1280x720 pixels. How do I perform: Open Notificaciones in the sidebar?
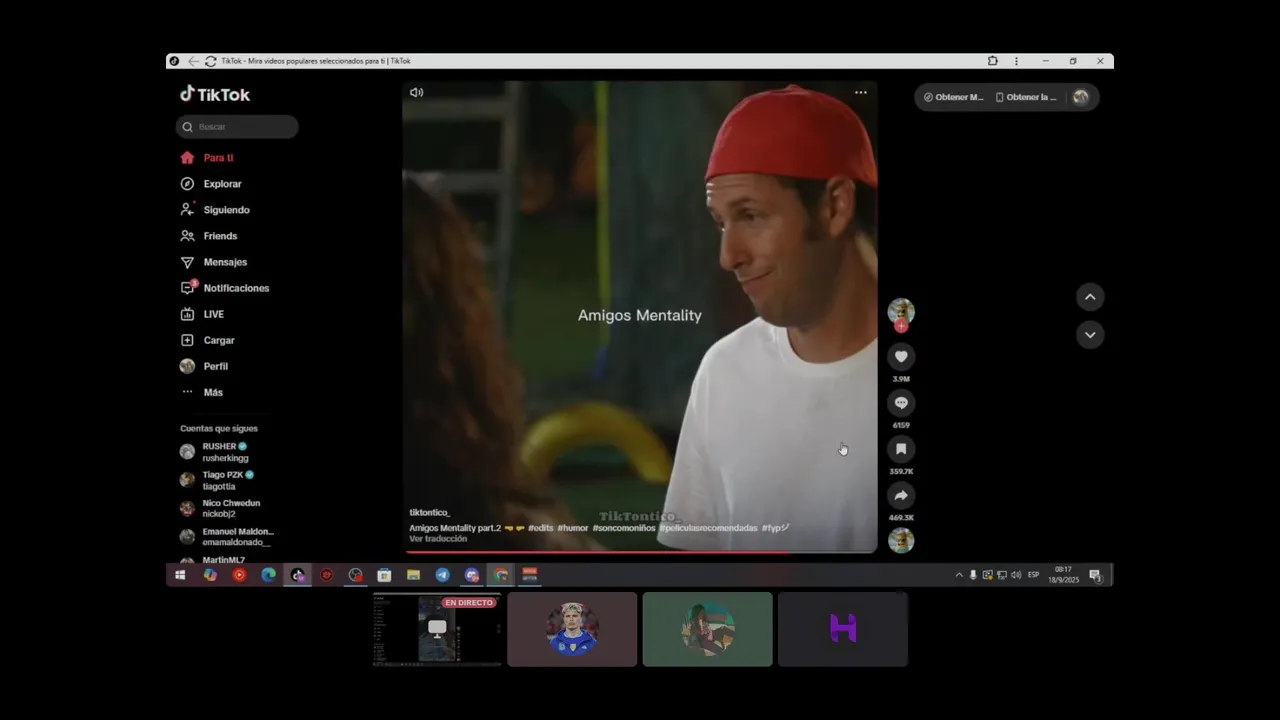[225, 288]
